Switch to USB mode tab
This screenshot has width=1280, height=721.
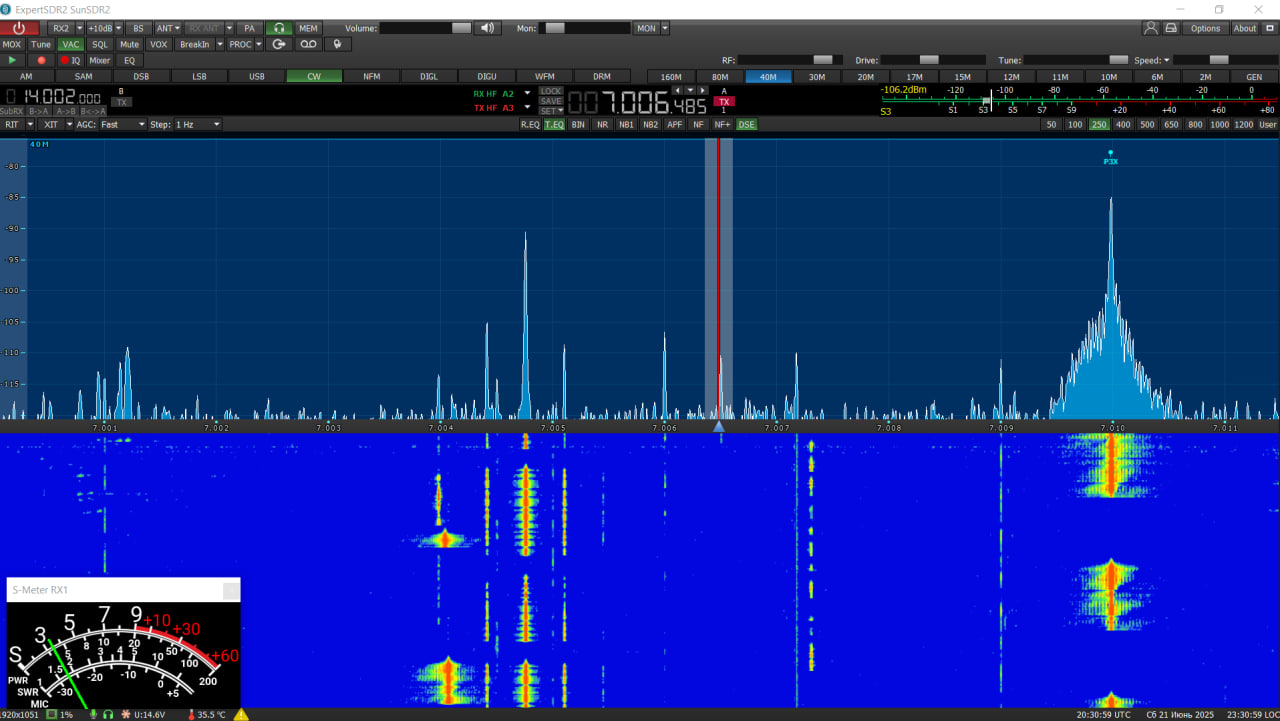coord(257,76)
